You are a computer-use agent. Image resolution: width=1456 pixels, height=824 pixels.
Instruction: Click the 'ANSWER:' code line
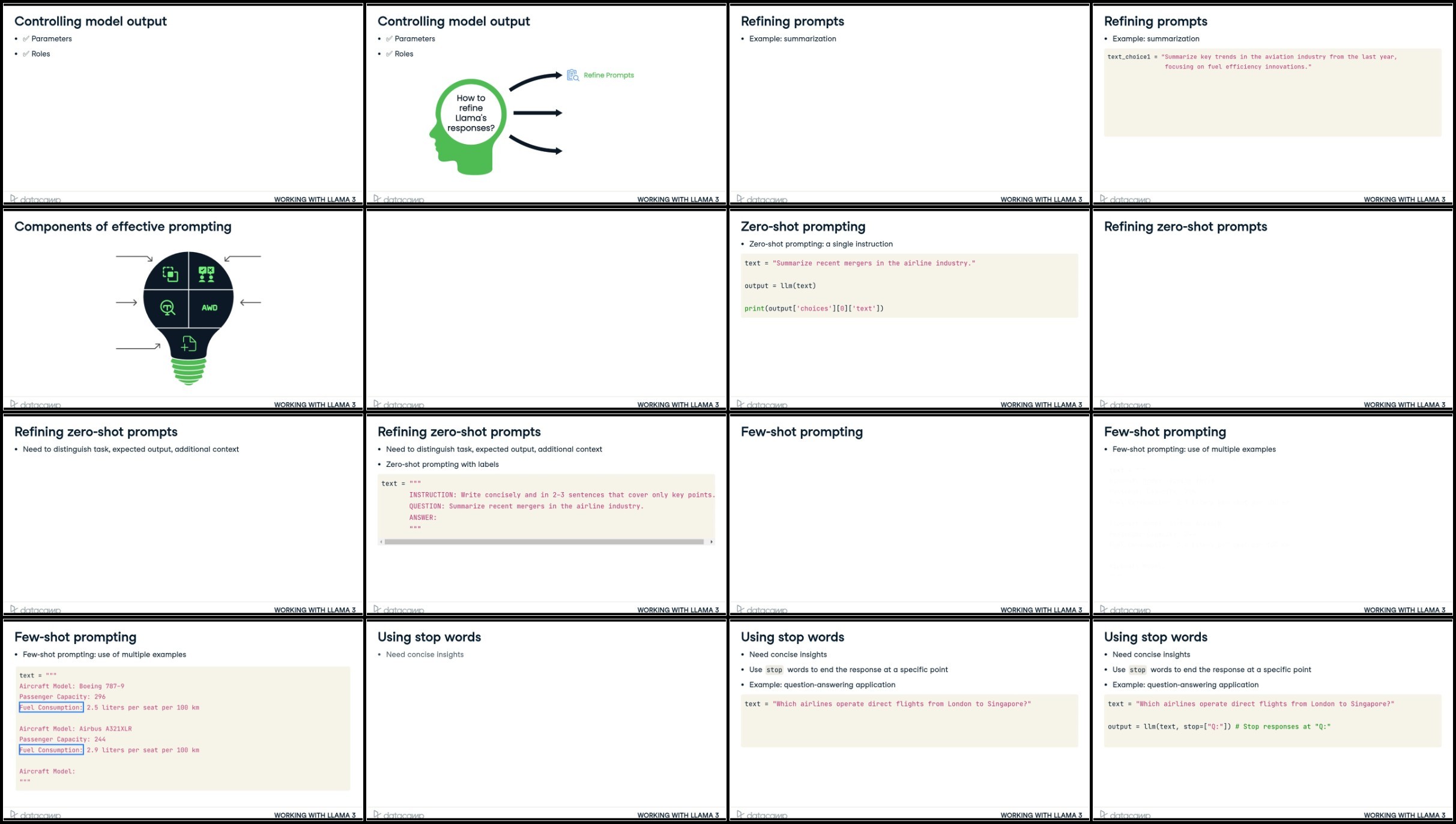[x=423, y=517]
